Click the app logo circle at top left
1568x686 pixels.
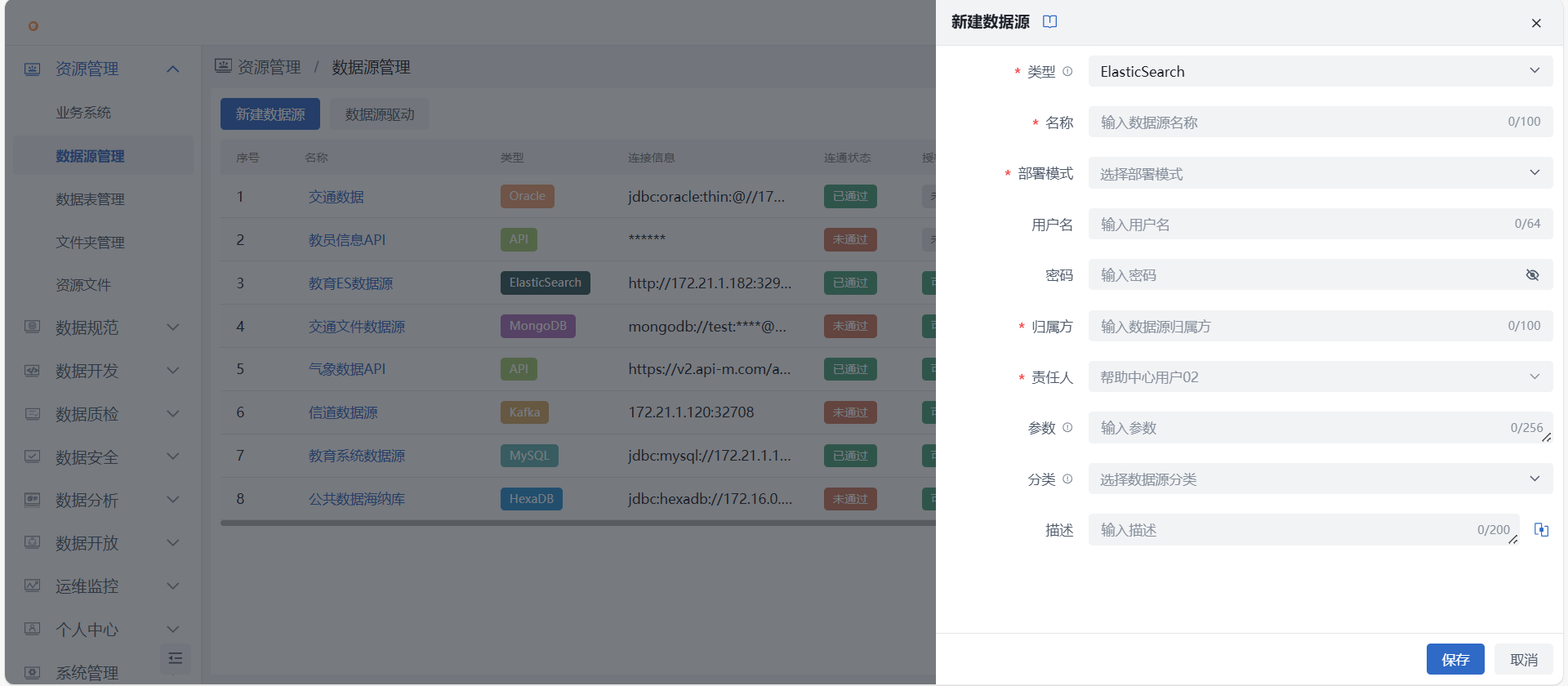click(x=33, y=26)
